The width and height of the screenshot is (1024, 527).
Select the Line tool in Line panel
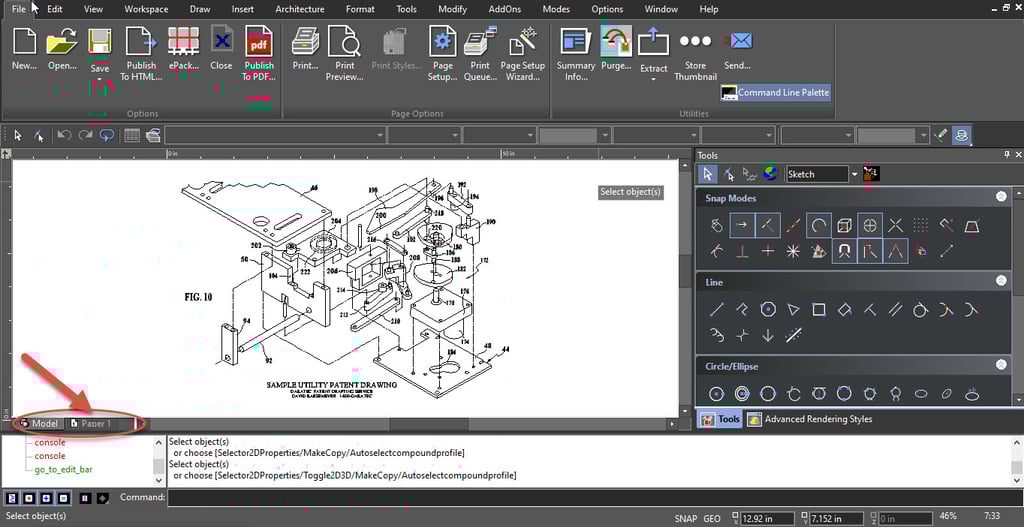click(716, 310)
